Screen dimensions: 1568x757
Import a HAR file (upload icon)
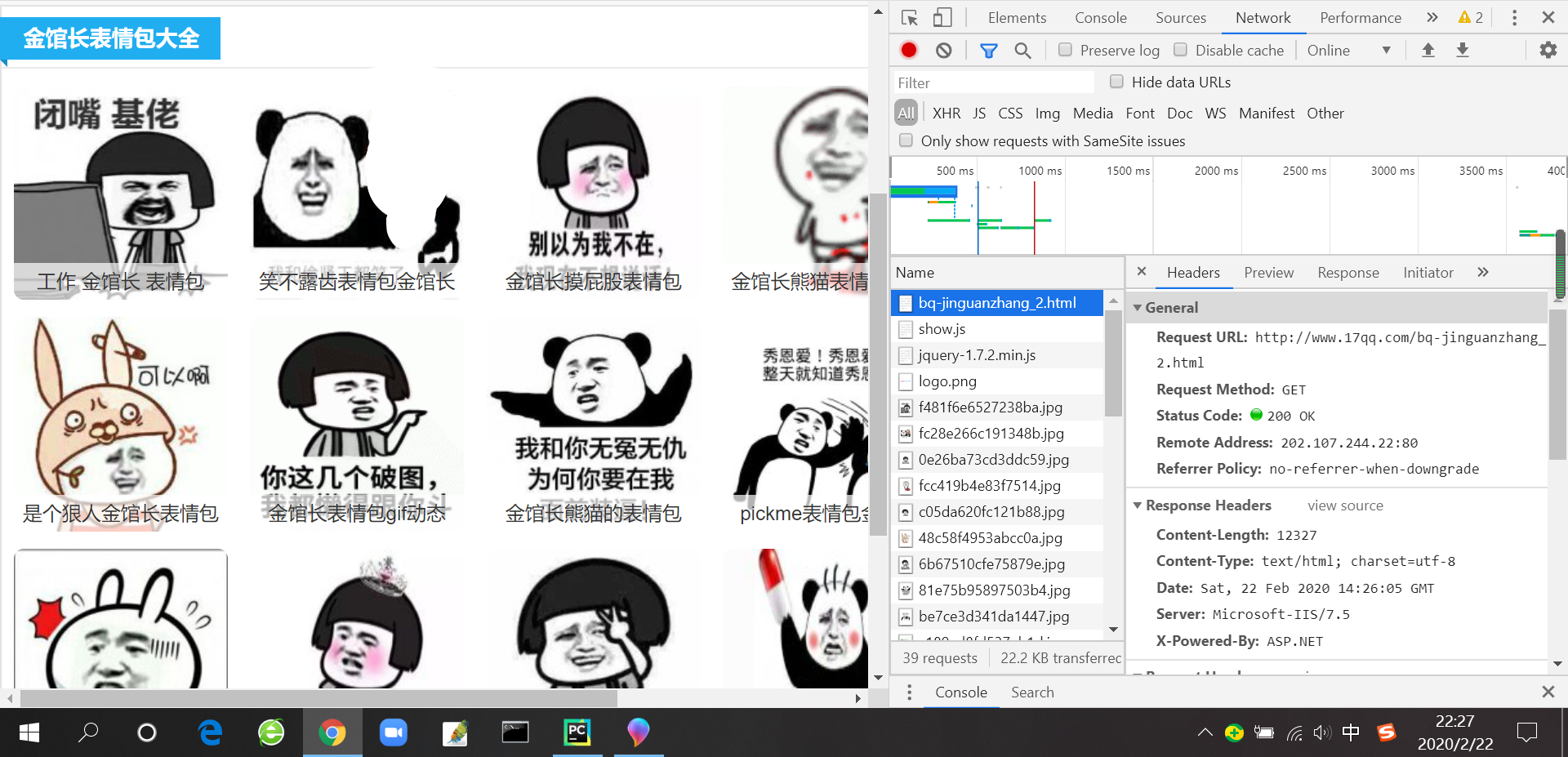(1428, 50)
